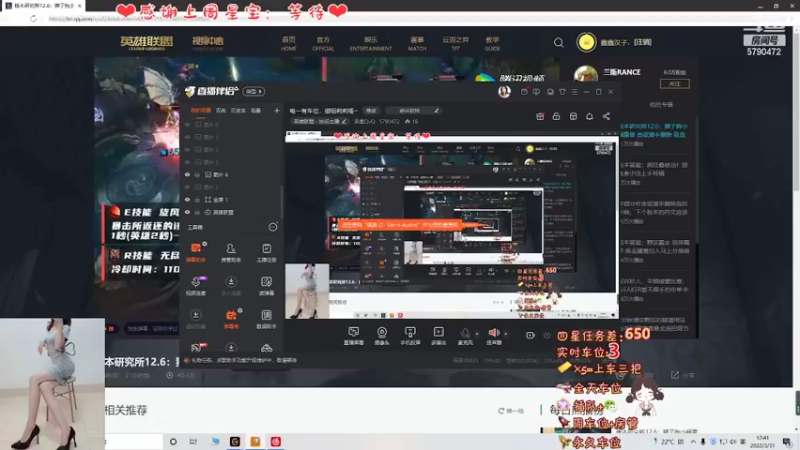Open the red app icon in the taskbar

(276, 441)
